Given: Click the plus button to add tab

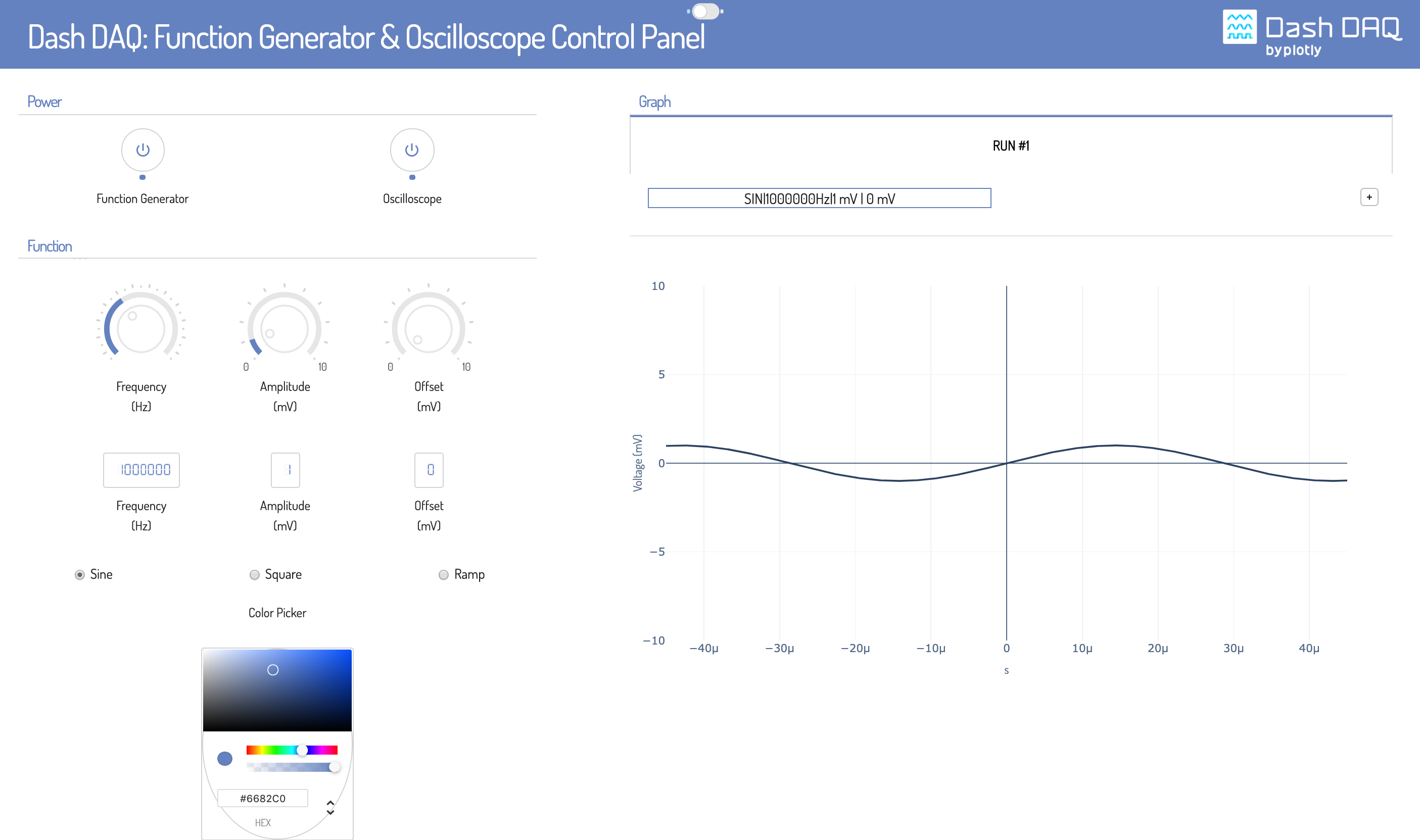Looking at the screenshot, I should [x=1368, y=197].
